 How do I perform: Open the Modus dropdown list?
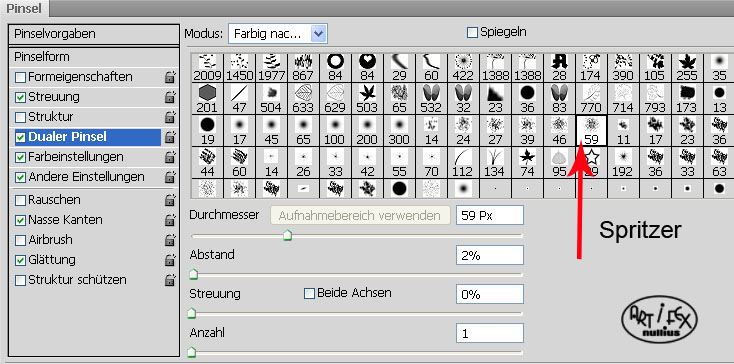click(278, 34)
